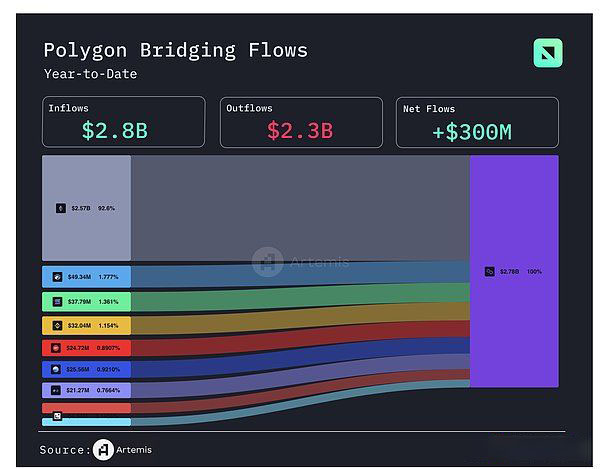Click the green arrow logo in top-right corner
Screen dimensions: 600x469
point(548,53)
